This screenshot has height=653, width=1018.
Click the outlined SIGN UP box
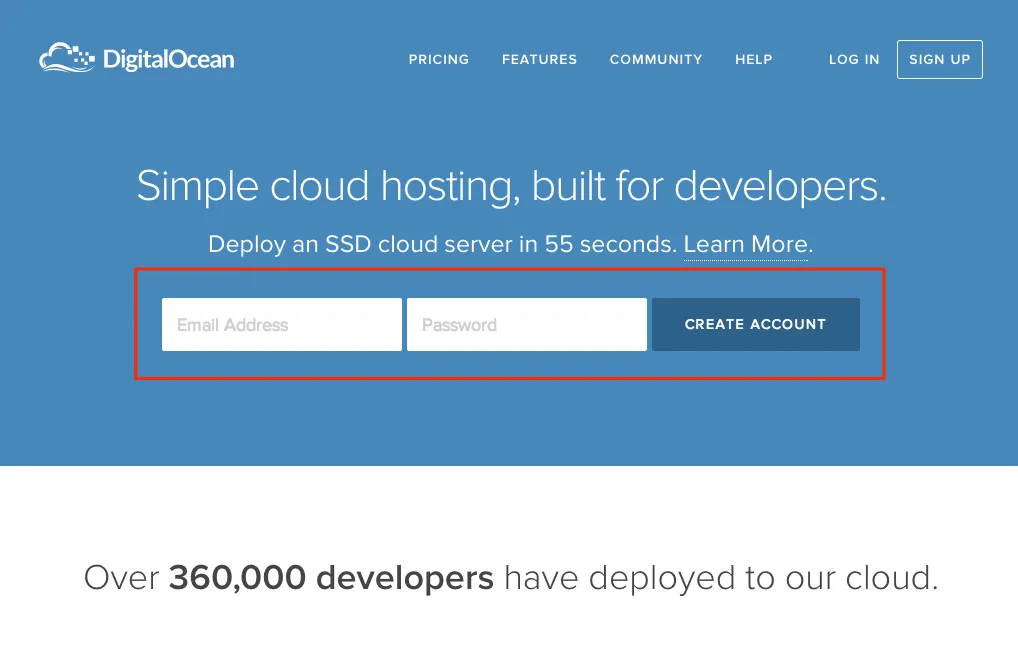pos(939,59)
